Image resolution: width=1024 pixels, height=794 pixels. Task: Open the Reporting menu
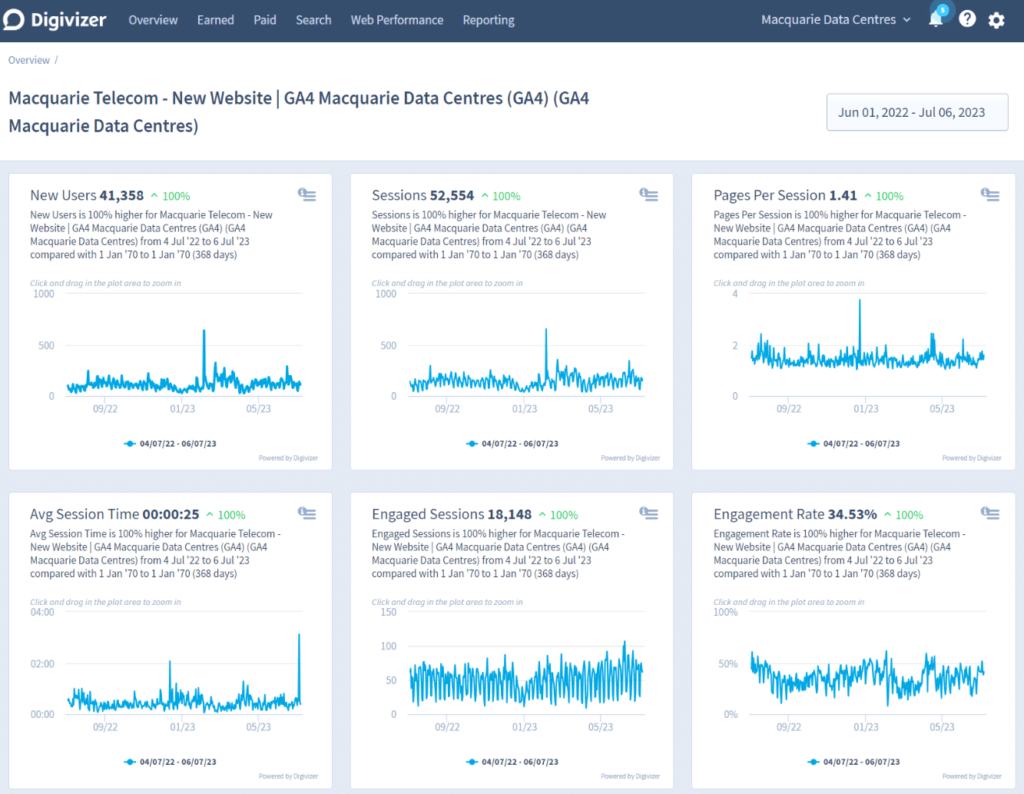[x=488, y=20]
